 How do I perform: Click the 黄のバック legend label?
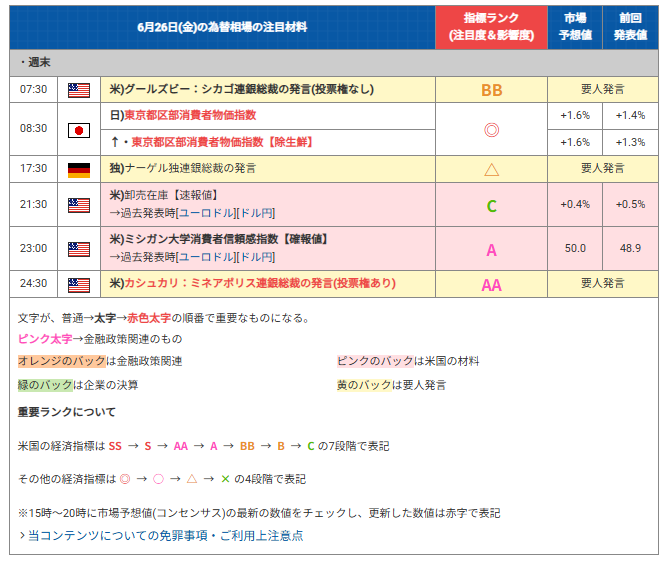pos(364,385)
